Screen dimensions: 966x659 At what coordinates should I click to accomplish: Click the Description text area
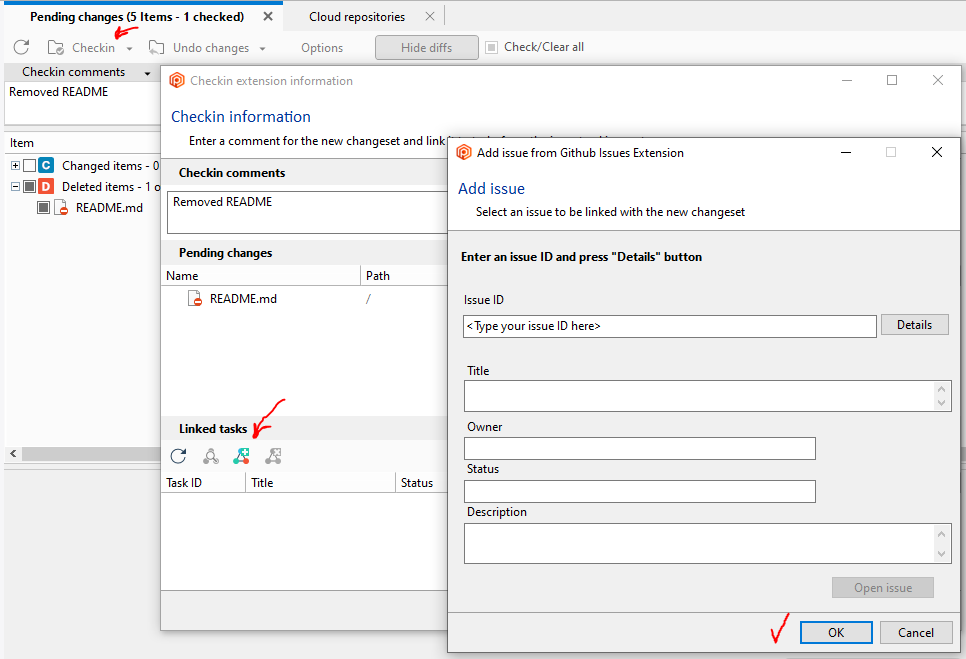tap(699, 543)
